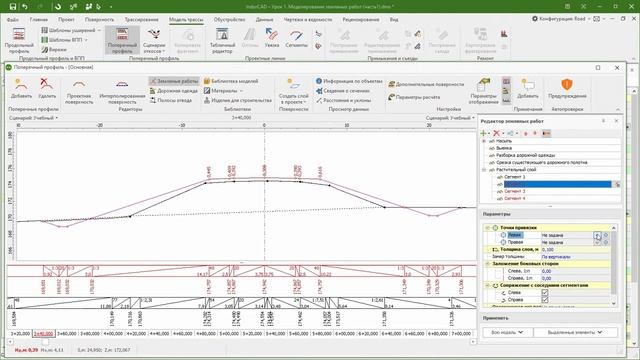Viewport: 640px width, 360px height.
Task: Click the Замер толщины value По вертикали
Action: click(x=575, y=257)
